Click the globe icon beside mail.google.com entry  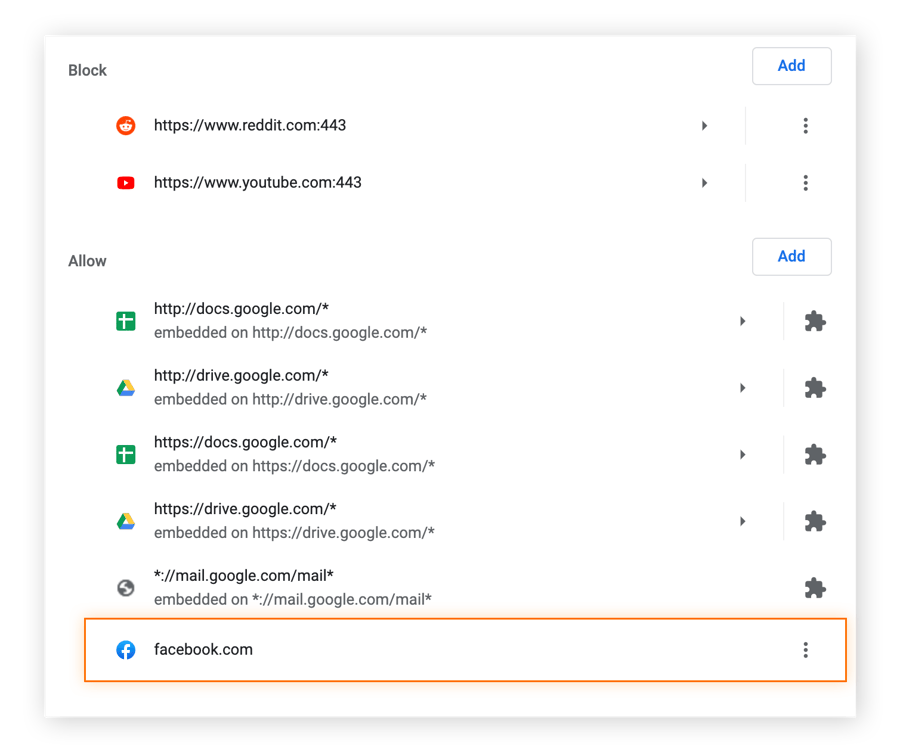point(126,588)
